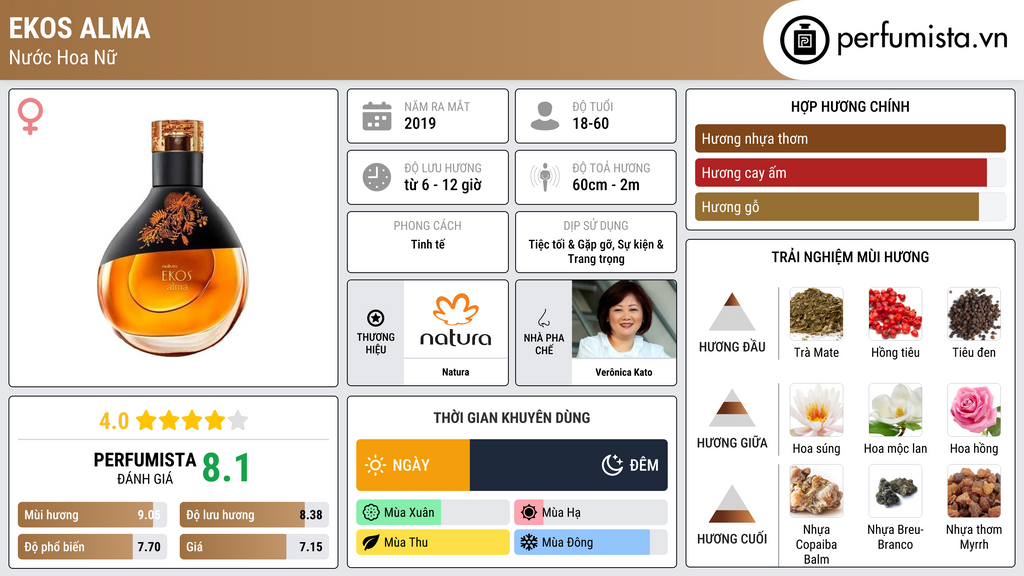Open the Hoa hồng note thumbnail
Viewport: 1024px width, 576px height.
click(974, 410)
